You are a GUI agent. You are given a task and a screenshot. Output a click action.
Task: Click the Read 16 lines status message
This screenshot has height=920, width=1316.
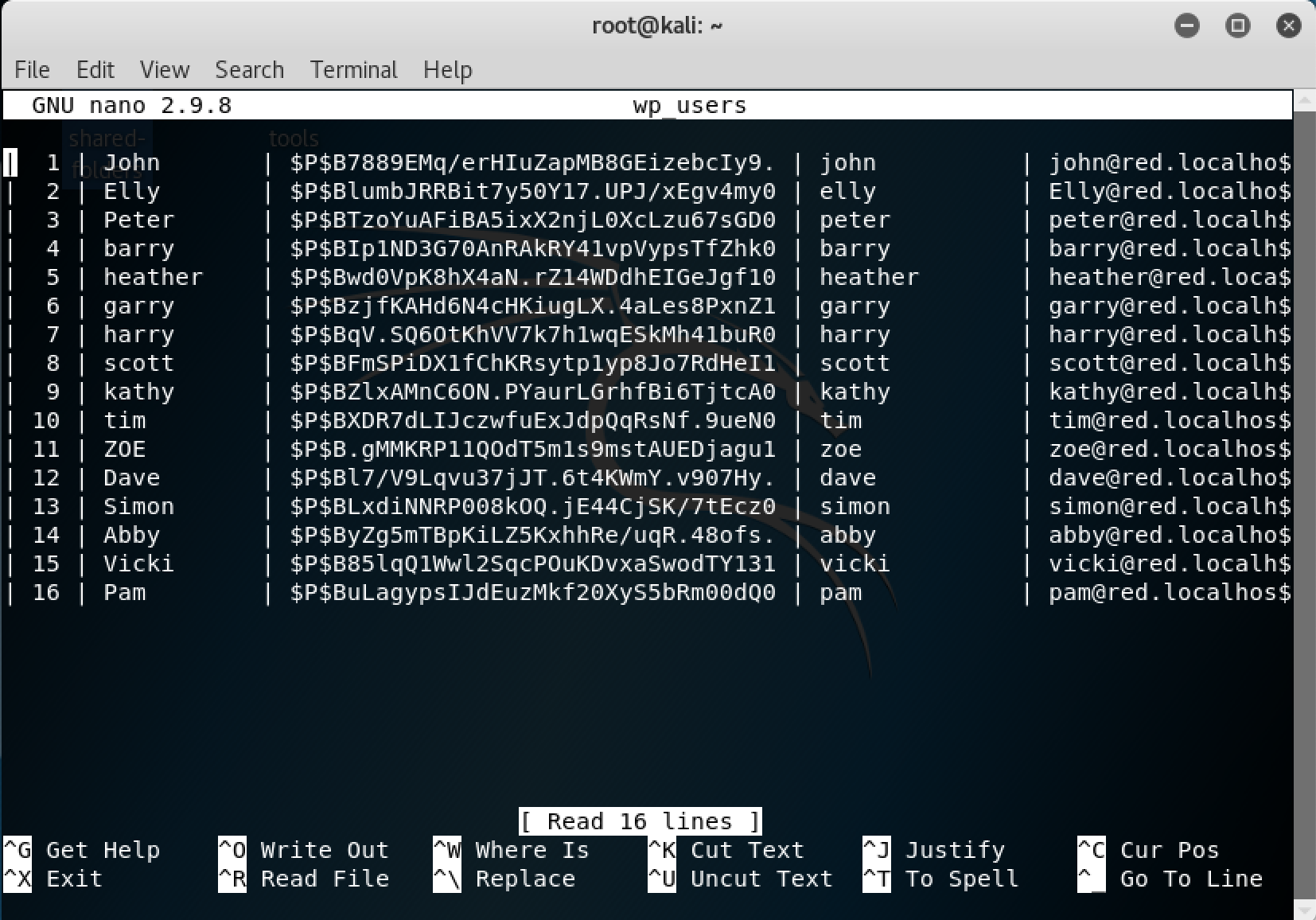(640, 821)
